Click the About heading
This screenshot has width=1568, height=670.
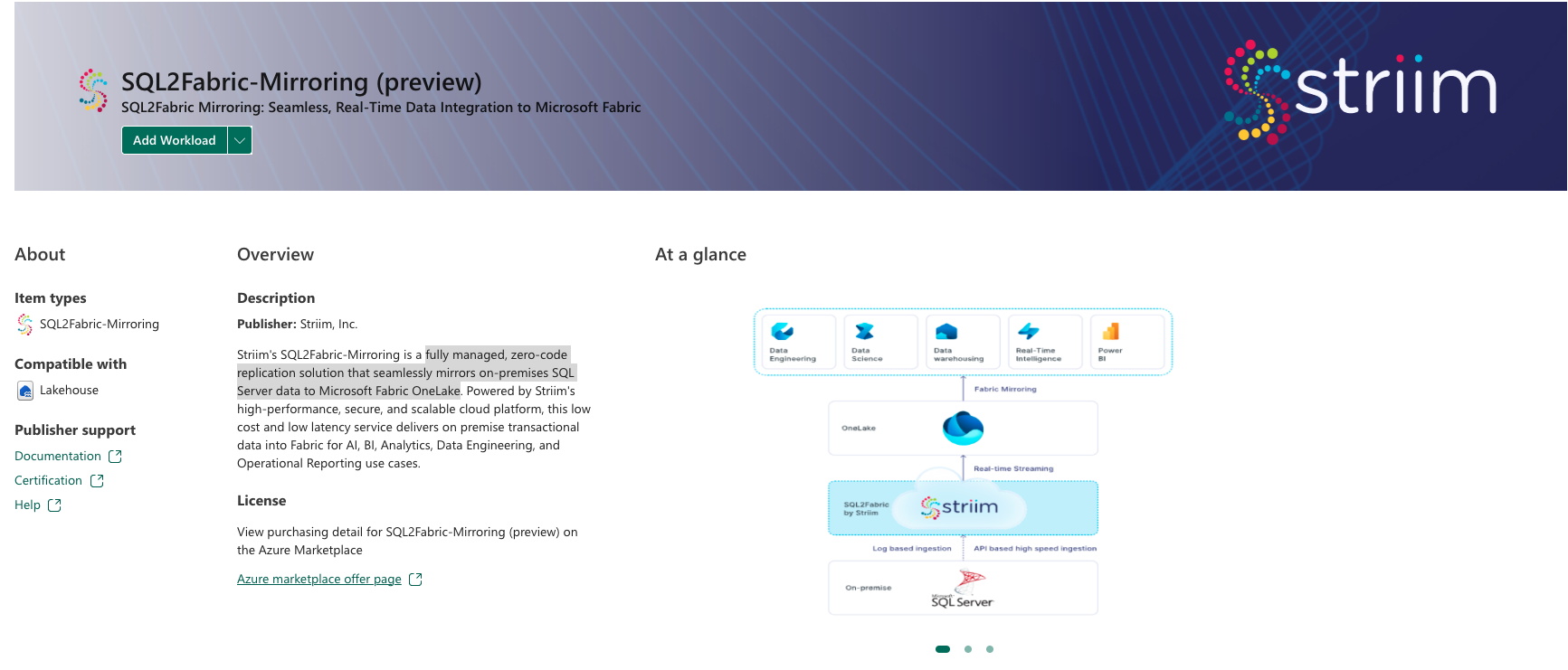point(40,255)
